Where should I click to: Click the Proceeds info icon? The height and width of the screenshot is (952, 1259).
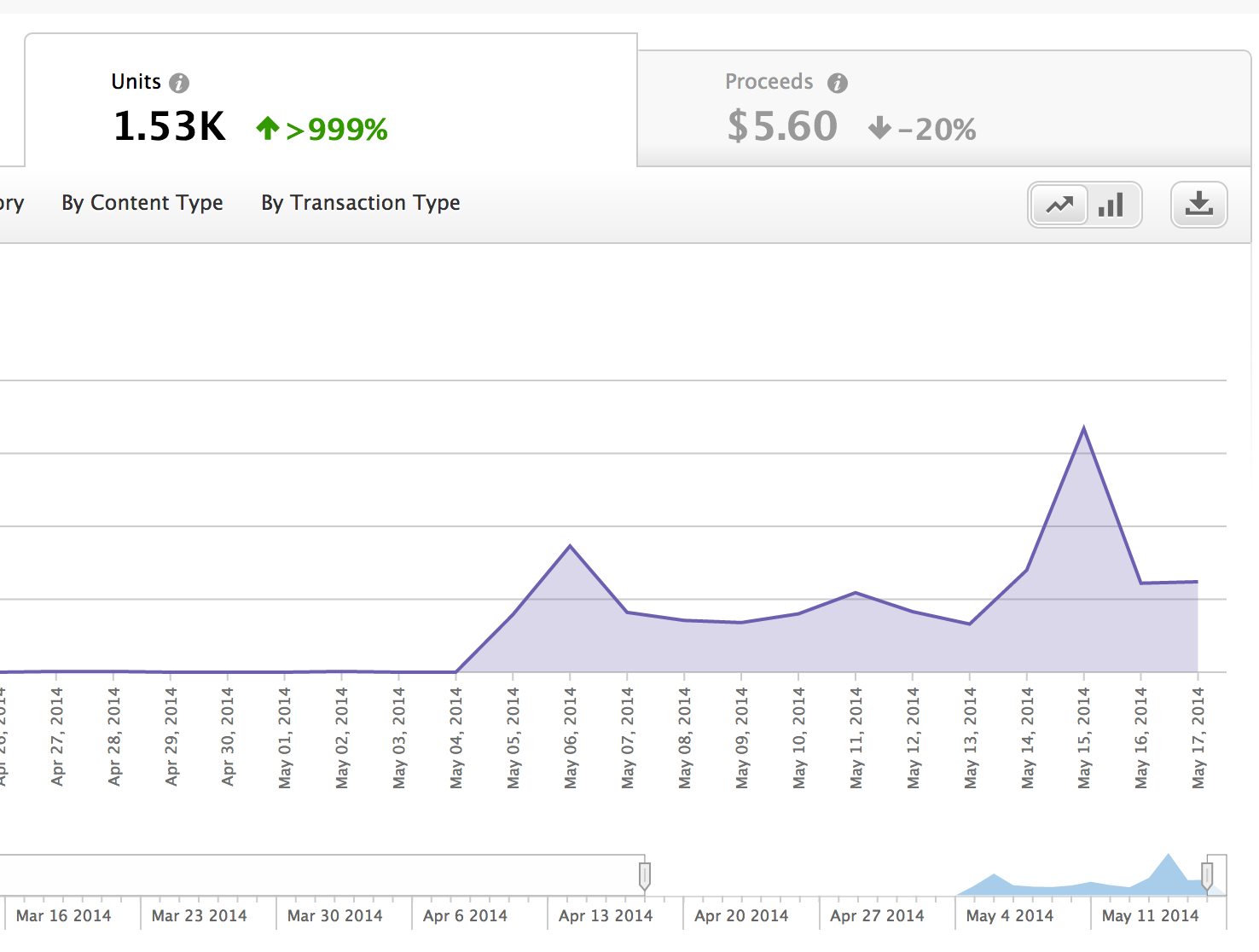[x=838, y=83]
